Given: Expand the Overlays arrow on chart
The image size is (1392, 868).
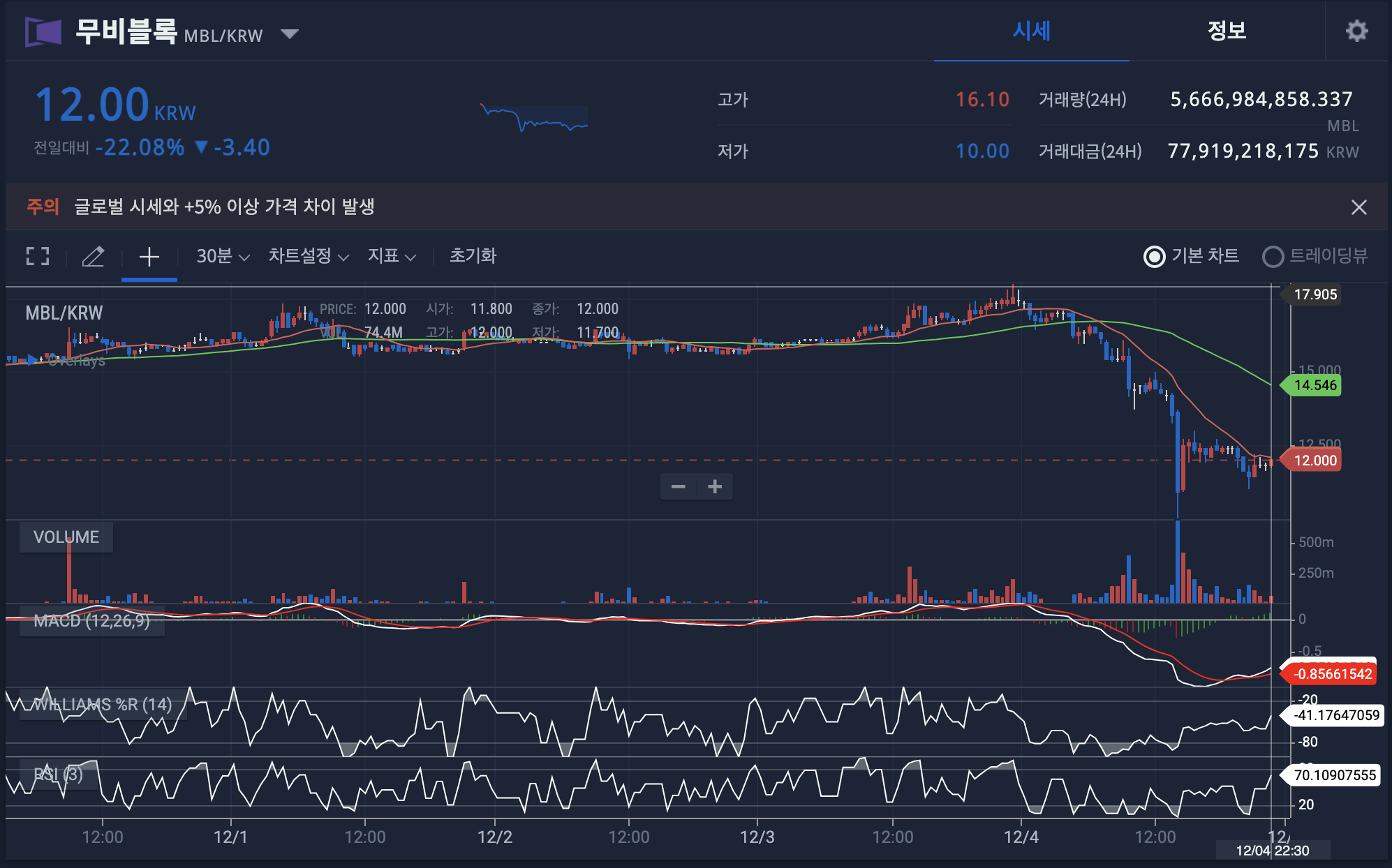Looking at the screenshot, I should [x=31, y=360].
